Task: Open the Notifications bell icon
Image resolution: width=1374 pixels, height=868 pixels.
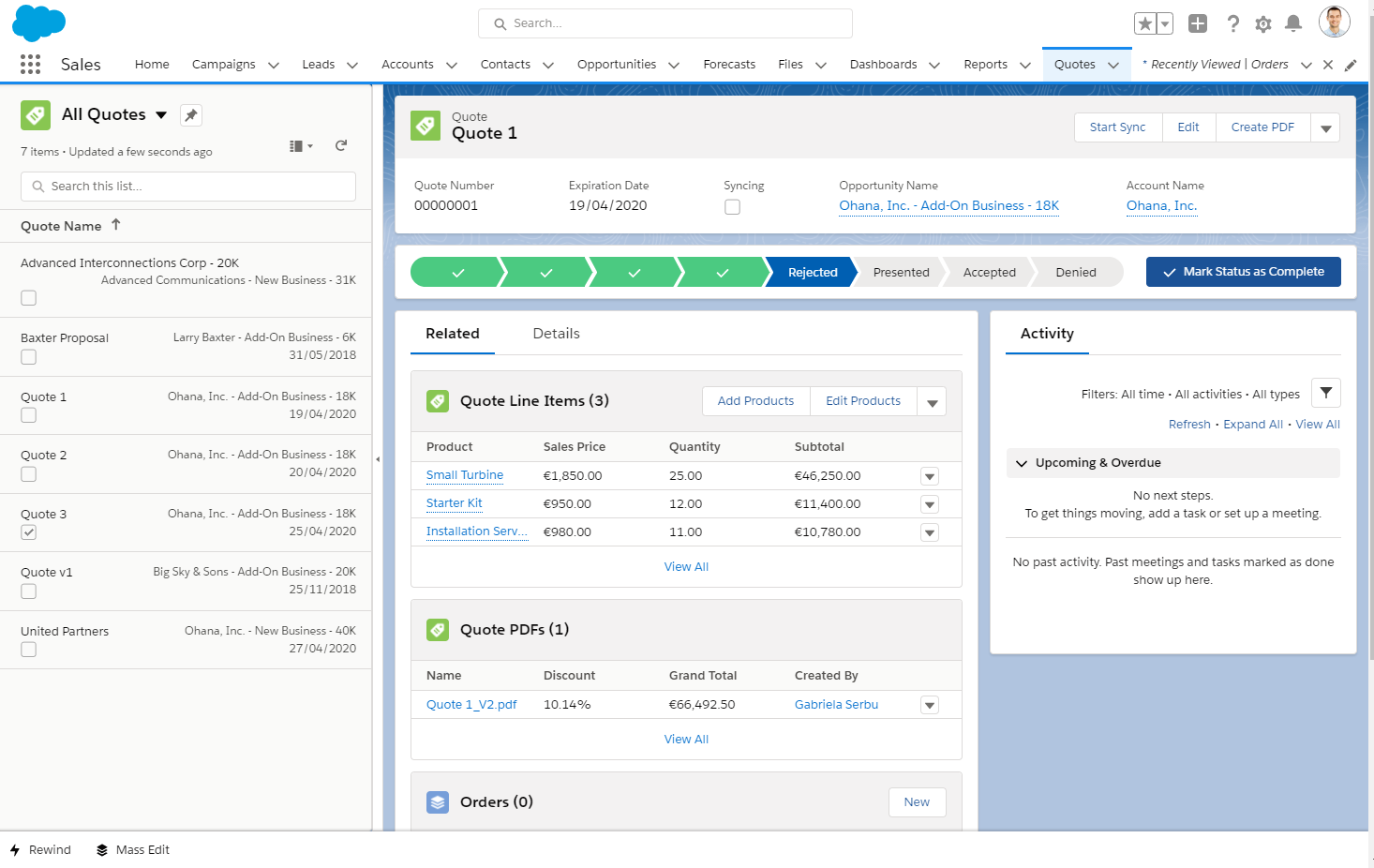Action: (1293, 23)
